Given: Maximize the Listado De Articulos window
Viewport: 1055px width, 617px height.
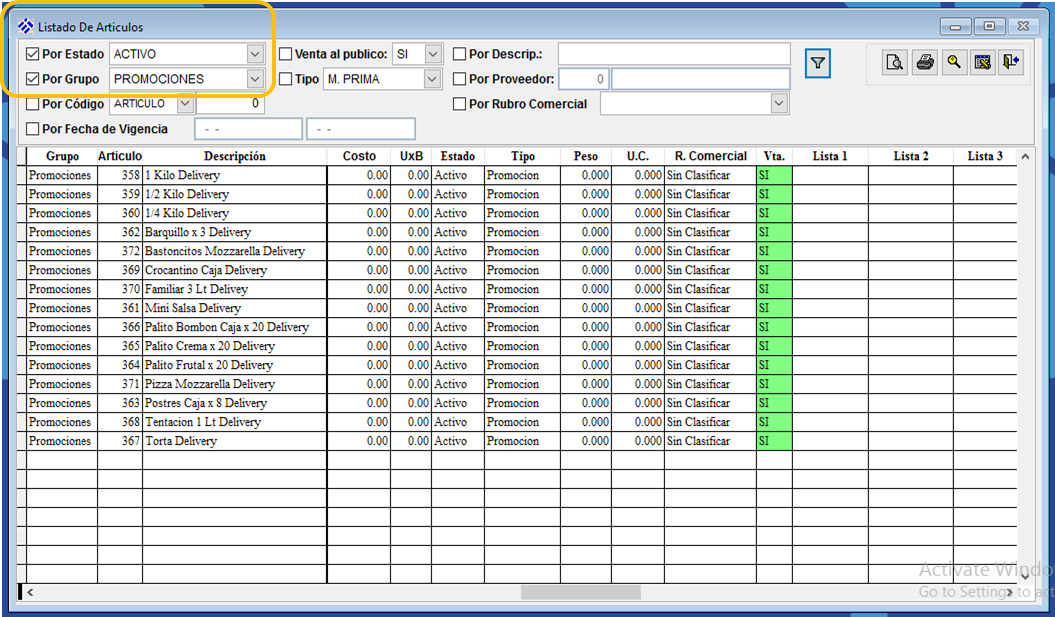Looking at the screenshot, I should click(989, 27).
